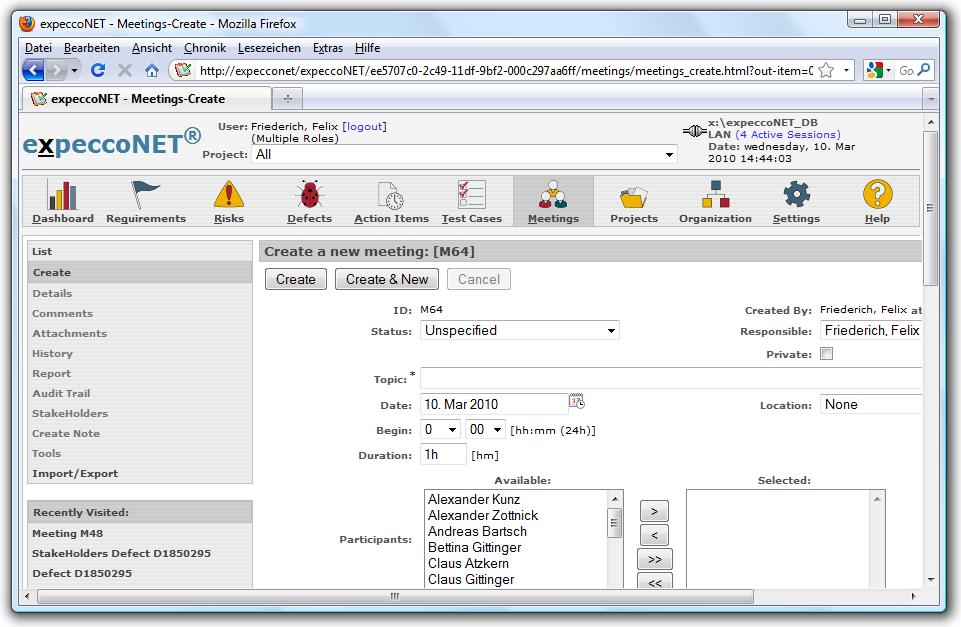Open the Lesezeichen menu
This screenshot has height=627, width=961.
pos(269,48)
